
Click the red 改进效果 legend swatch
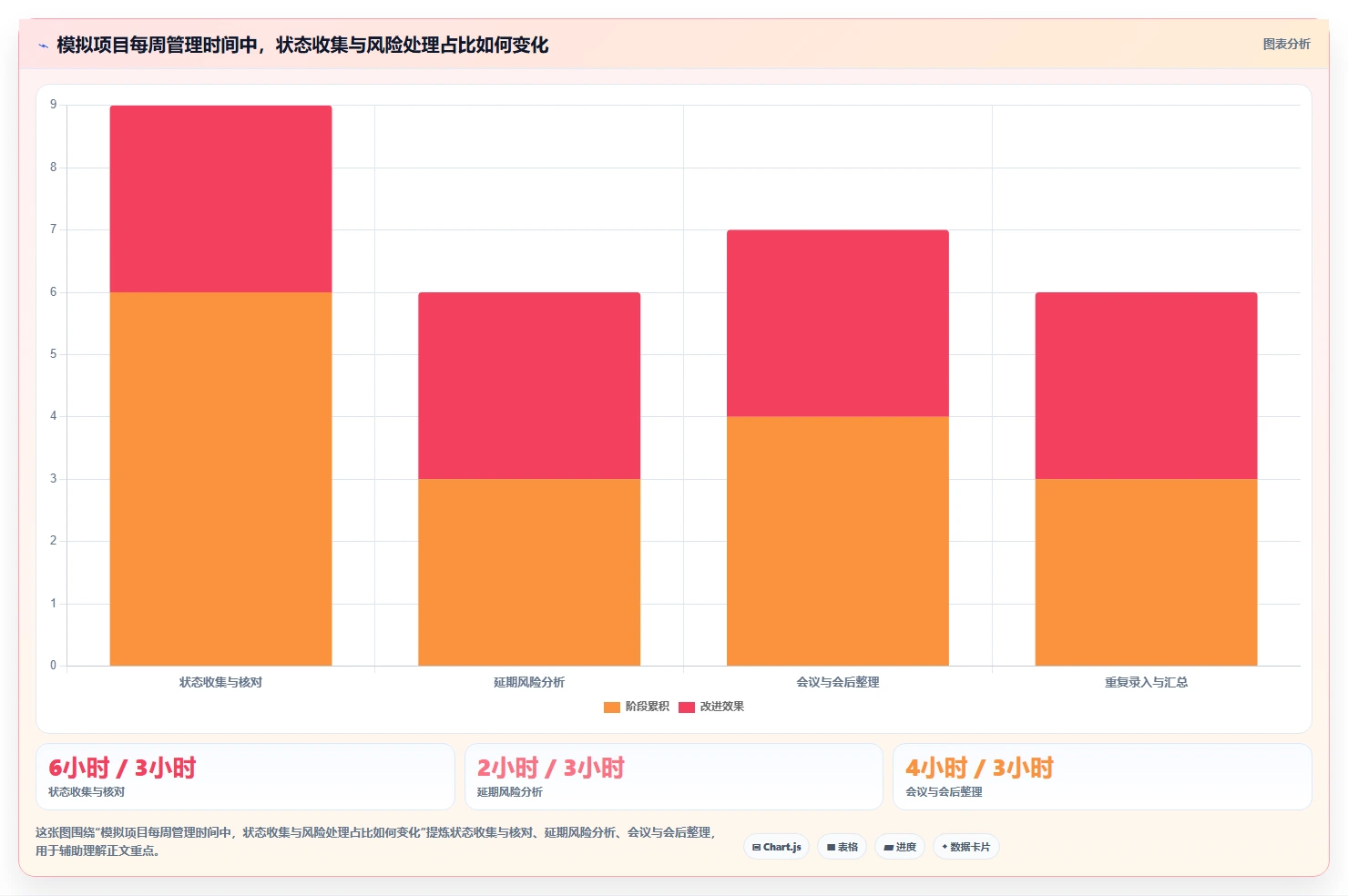pyautogui.click(x=687, y=708)
